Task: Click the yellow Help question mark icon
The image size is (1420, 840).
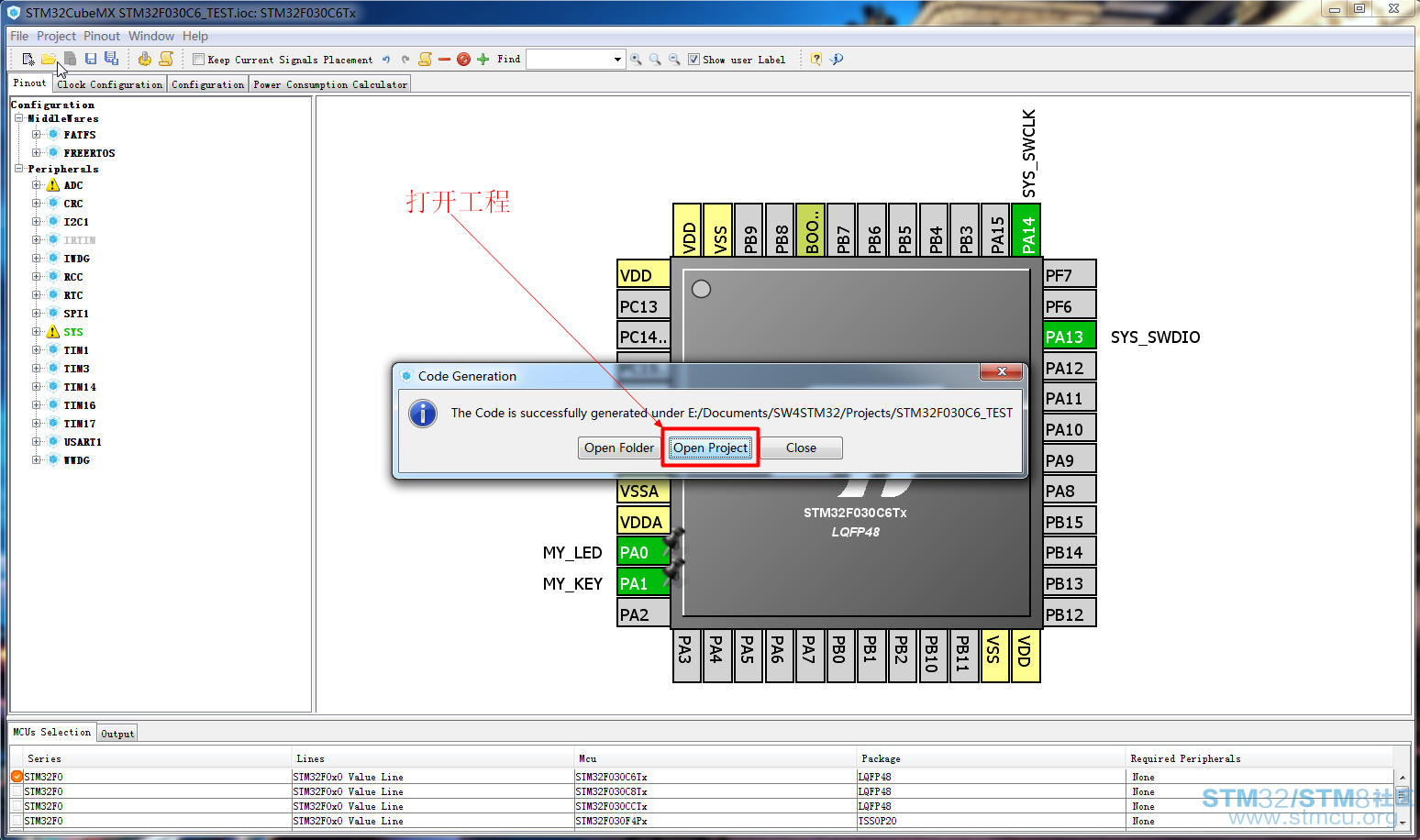Action: (815, 60)
